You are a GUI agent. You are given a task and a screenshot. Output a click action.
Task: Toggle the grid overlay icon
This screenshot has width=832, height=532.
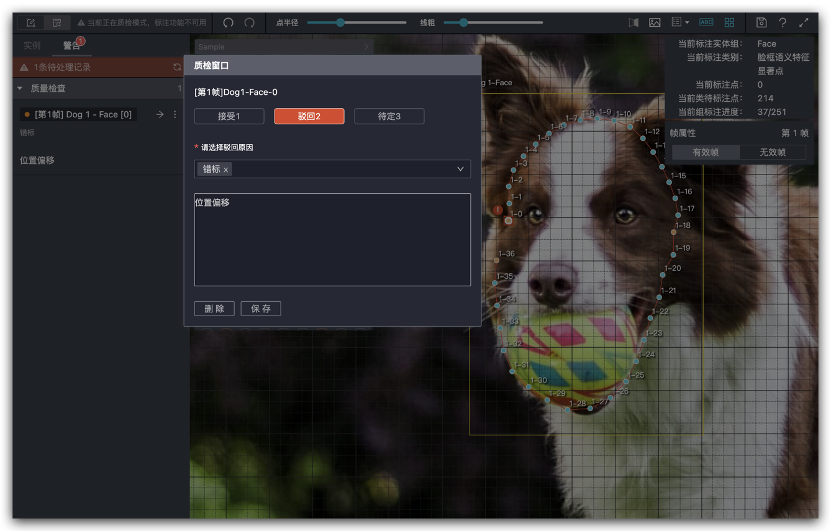pyautogui.click(x=730, y=22)
